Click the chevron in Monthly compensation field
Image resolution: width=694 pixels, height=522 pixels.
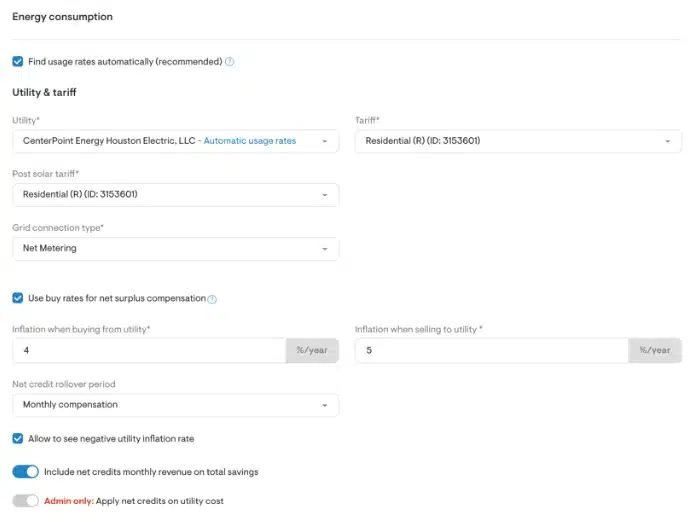tap(324, 405)
